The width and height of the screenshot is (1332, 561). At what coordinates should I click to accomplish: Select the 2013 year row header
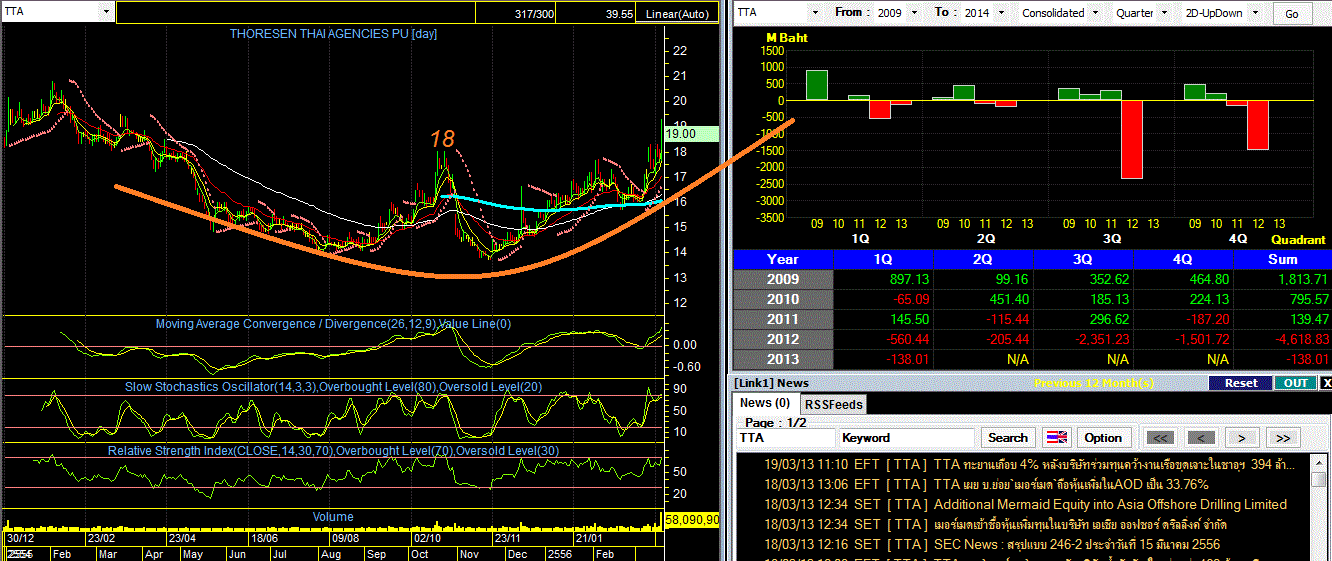(783, 359)
